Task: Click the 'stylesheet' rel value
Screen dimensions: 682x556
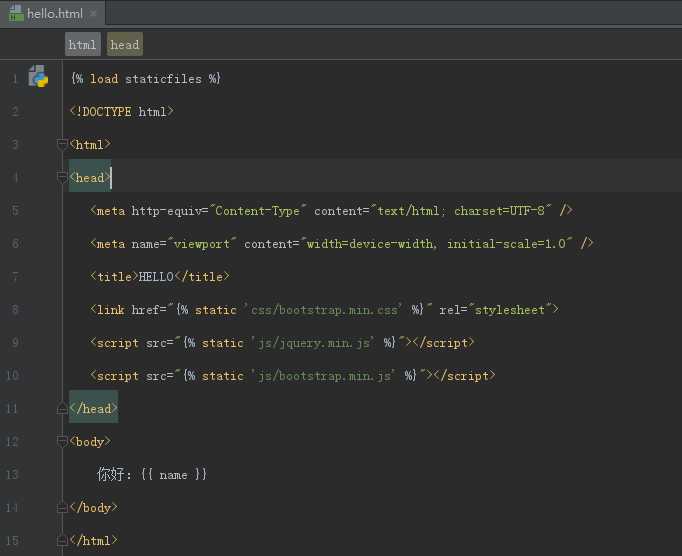Action: [x=510, y=310]
